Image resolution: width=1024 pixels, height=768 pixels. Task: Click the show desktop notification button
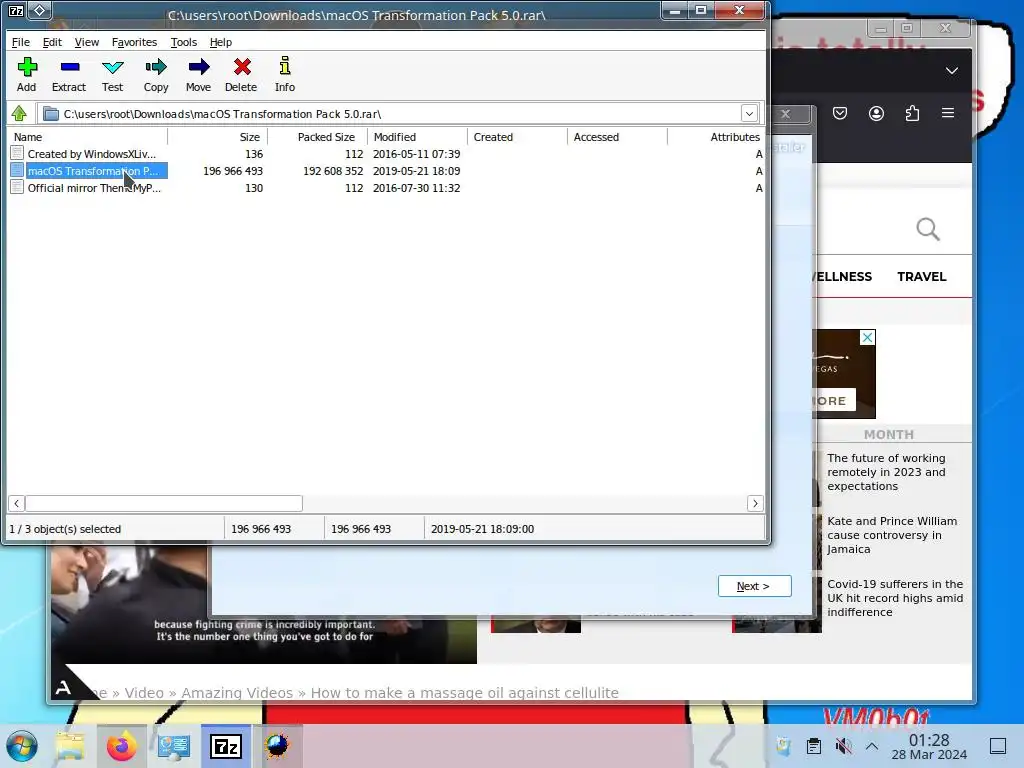point(998,746)
